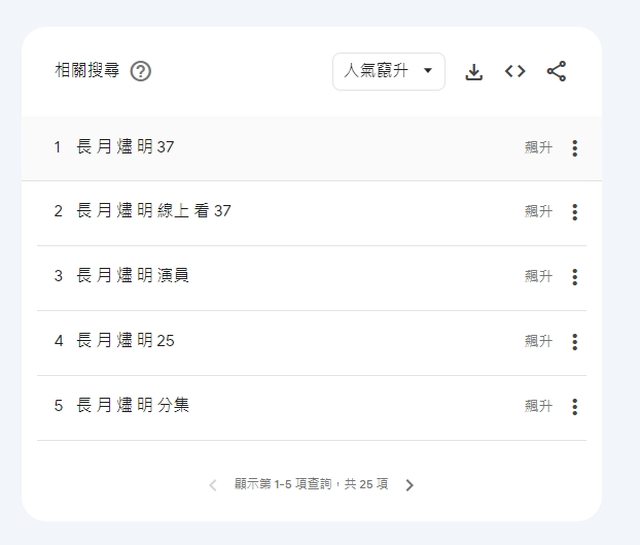Open more options for 長月燼明演員
The width and height of the screenshot is (640, 545).
point(574,277)
